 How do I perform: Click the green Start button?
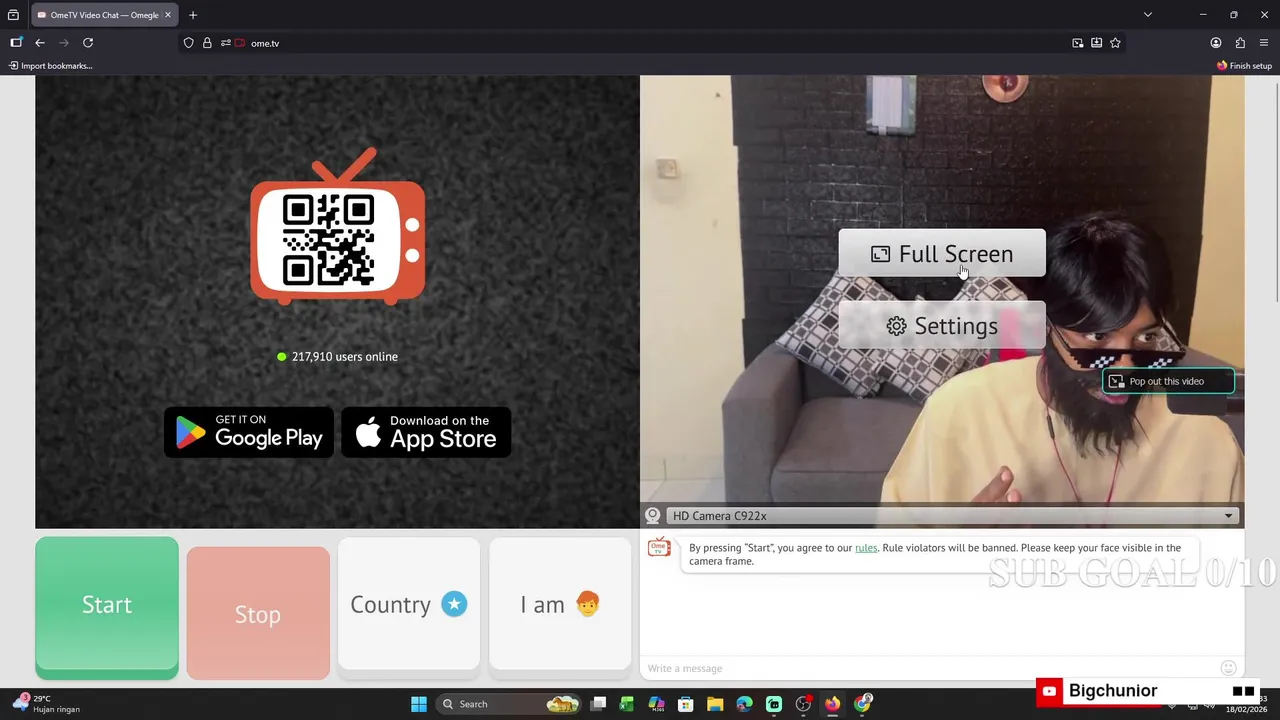[x=107, y=606]
